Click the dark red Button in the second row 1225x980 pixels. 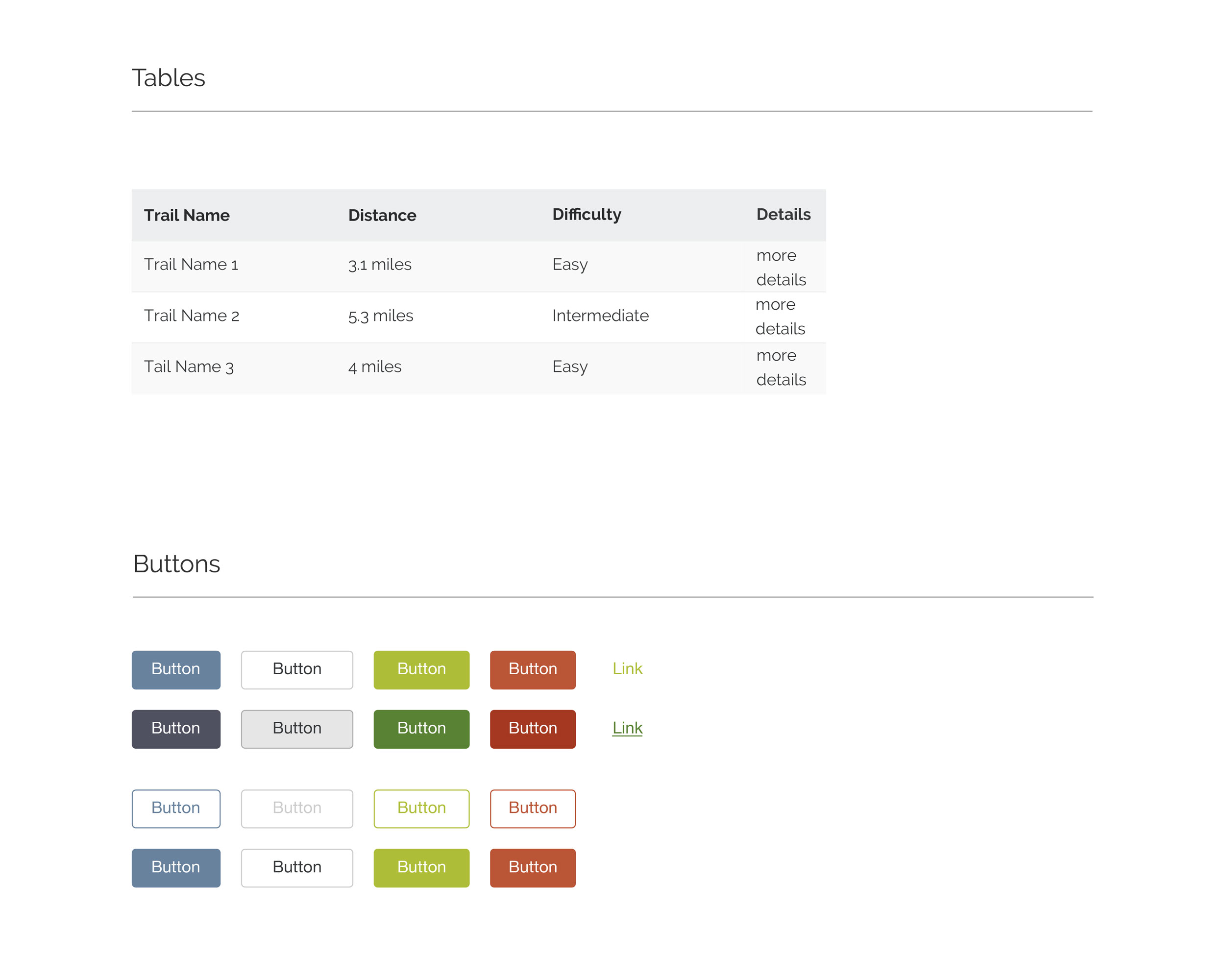tap(533, 729)
